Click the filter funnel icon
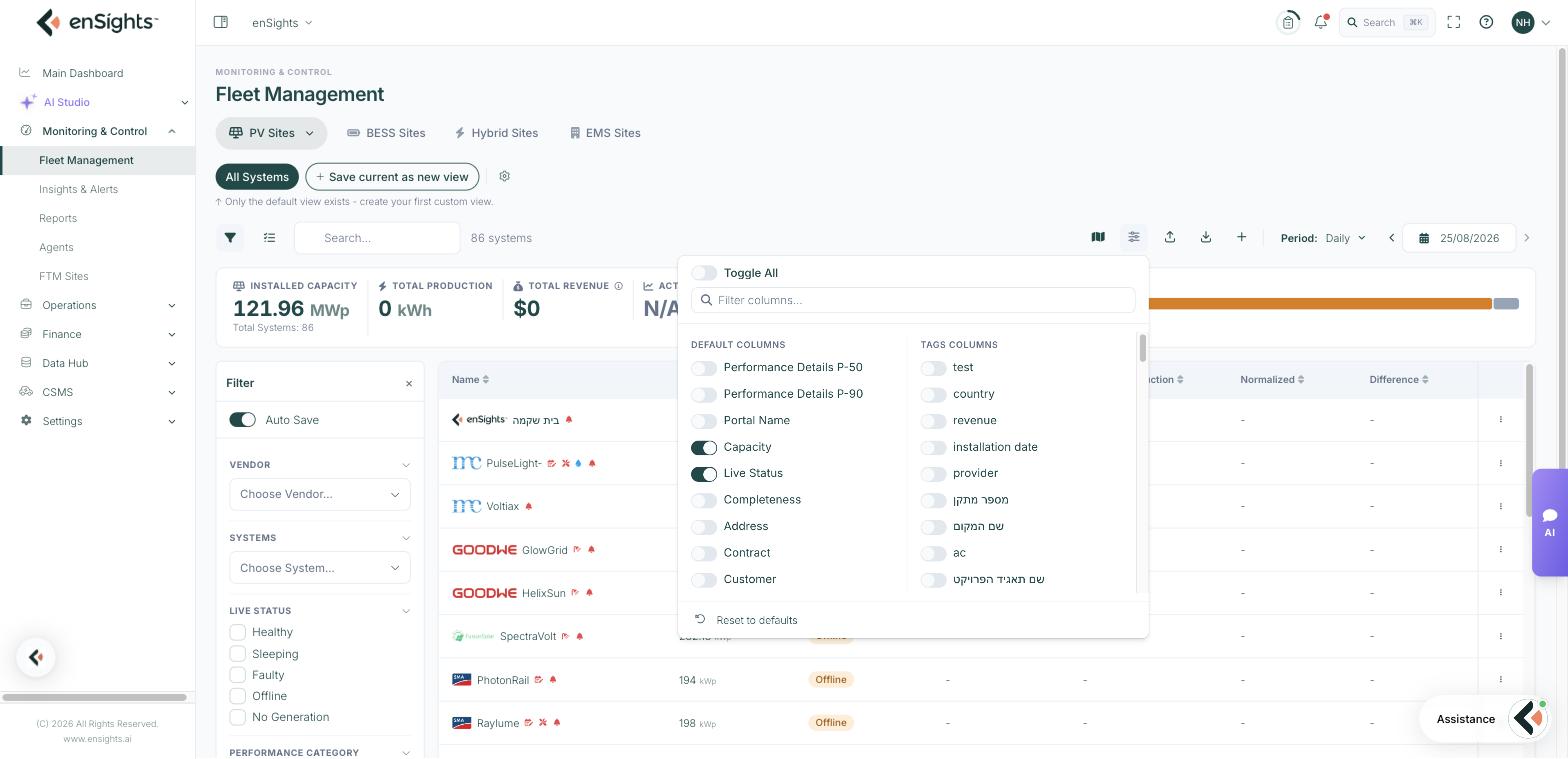The image size is (1568, 759). pos(230,238)
